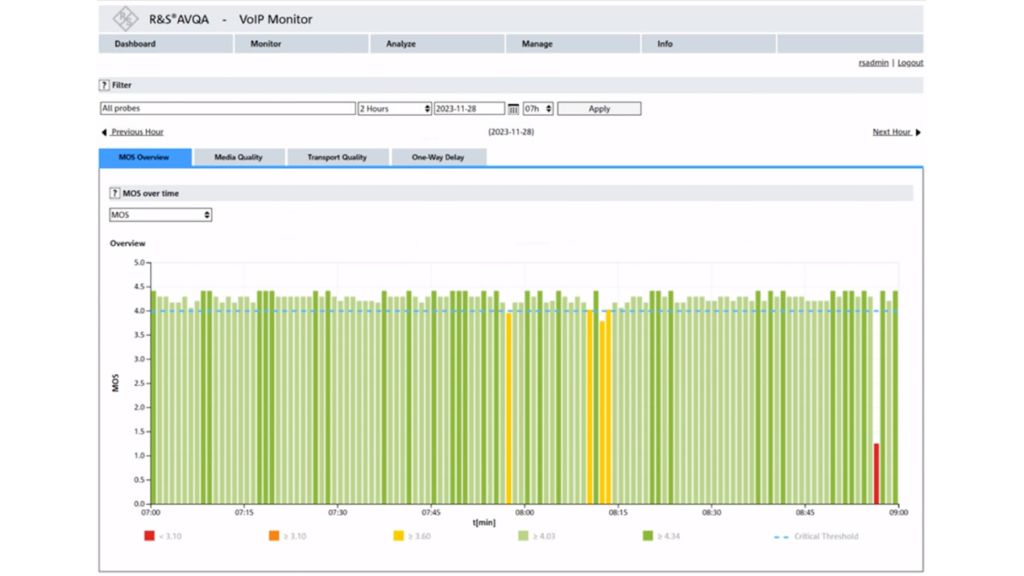
Task: Click the Next Hour right arrow icon
Action: pos(918,132)
